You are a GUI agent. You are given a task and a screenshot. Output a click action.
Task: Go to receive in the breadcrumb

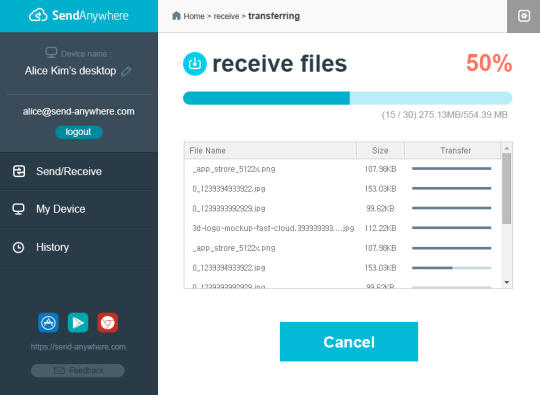coord(226,16)
